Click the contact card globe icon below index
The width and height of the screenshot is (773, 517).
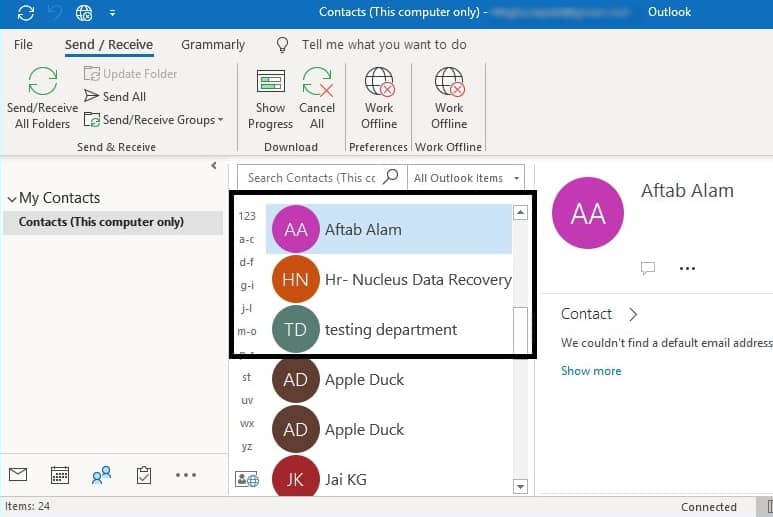pyautogui.click(x=247, y=479)
